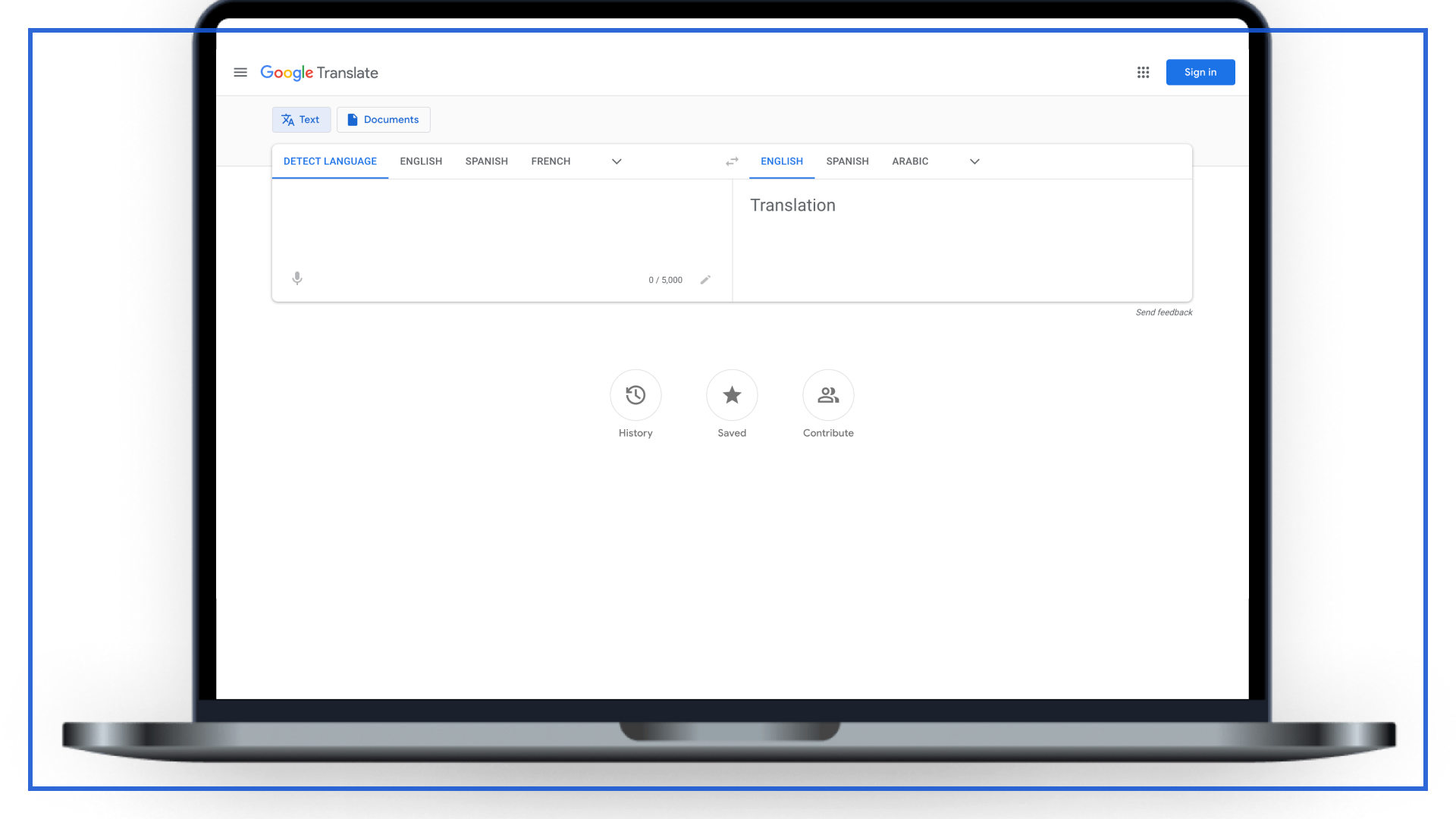Click the Documents tab icon
The width and height of the screenshot is (1456, 819).
[x=353, y=119]
